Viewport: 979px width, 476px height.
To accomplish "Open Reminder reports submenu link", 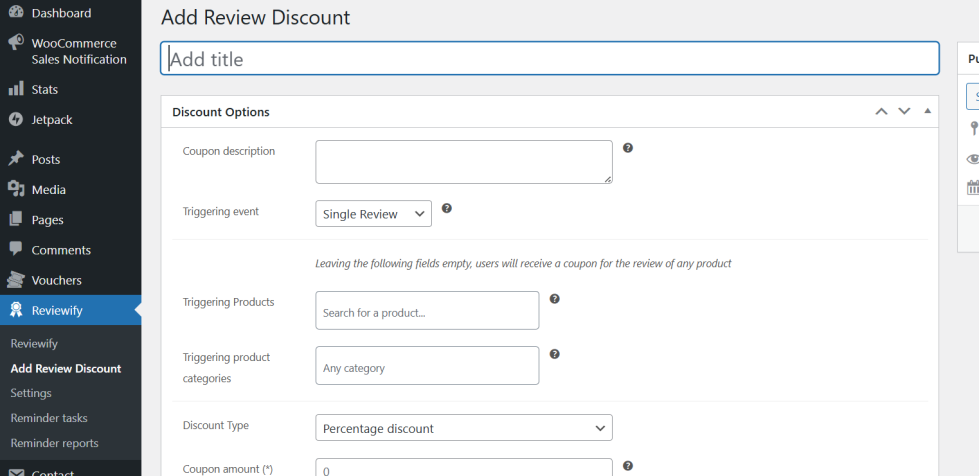I will (x=54, y=443).
